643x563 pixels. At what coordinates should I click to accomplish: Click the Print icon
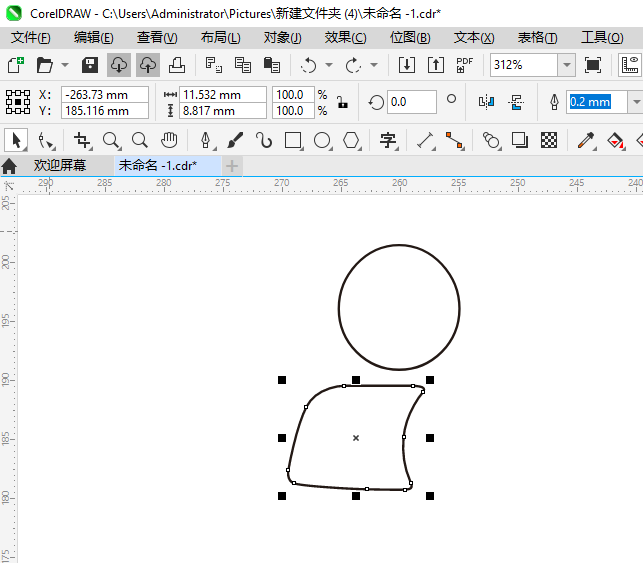(x=176, y=65)
